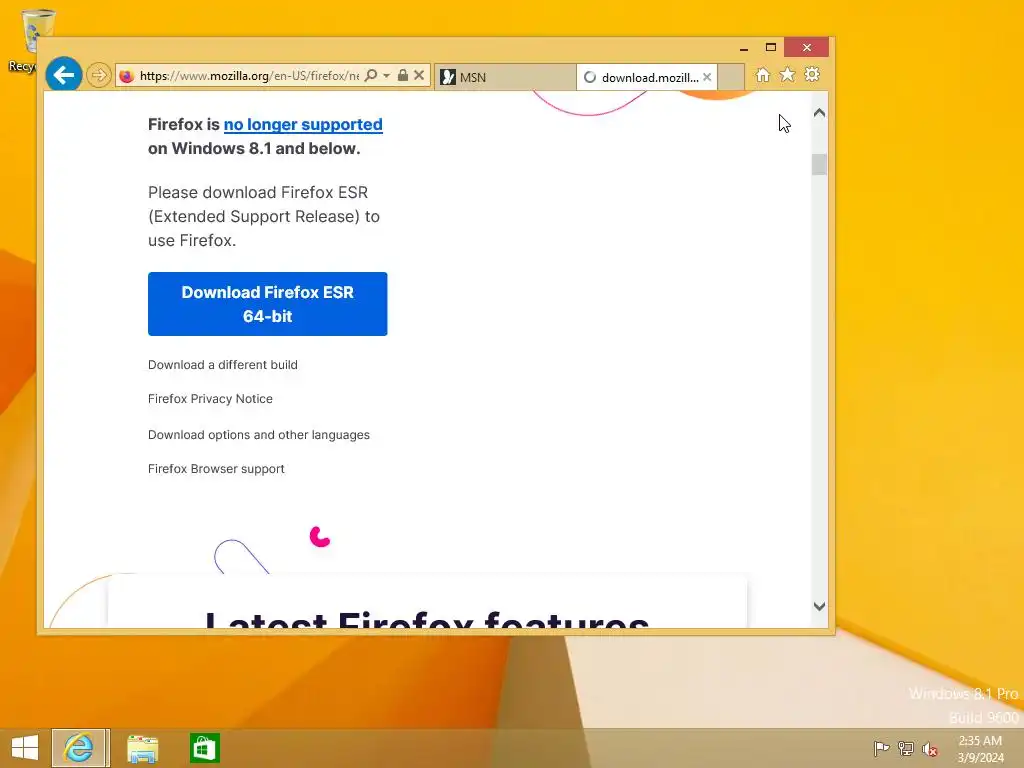Close the Internet Explorer window
Screen dimensions: 1024x768
pyautogui.click(x=807, y=48)
